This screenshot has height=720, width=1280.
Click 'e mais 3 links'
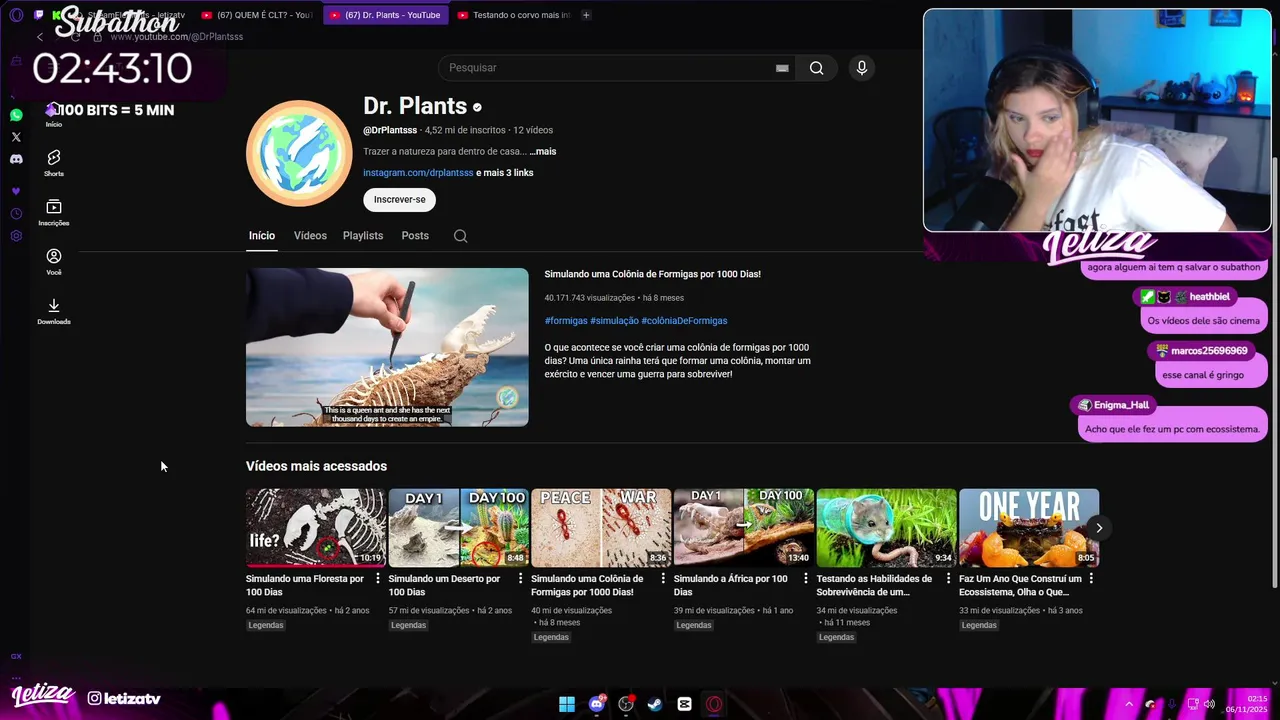(505, 173)
